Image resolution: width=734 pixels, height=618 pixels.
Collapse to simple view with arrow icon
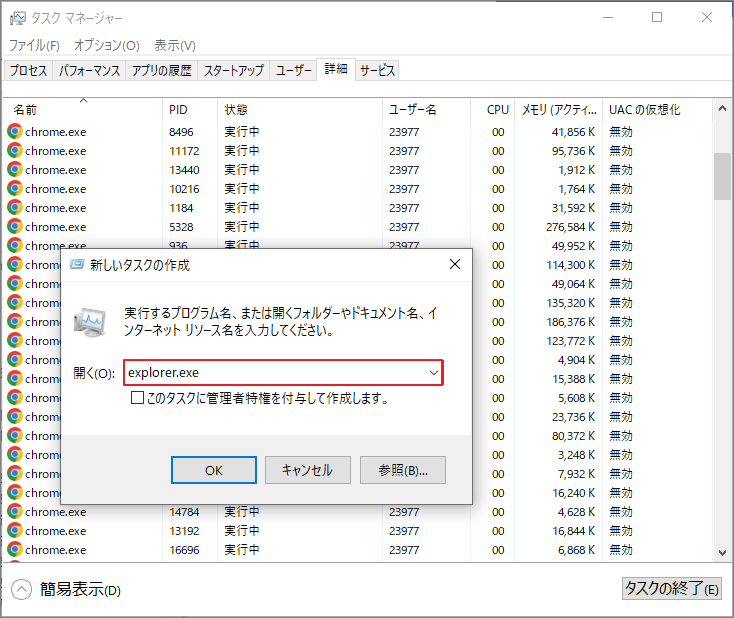click(x=22, y=589)
